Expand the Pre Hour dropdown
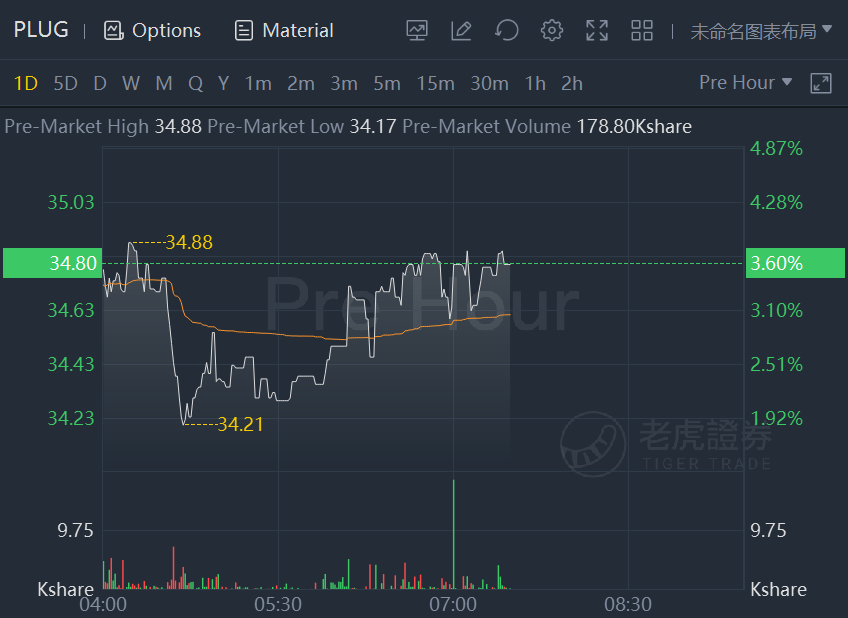Viewport: 848px width, 618px height. click(x=745, y=83)
